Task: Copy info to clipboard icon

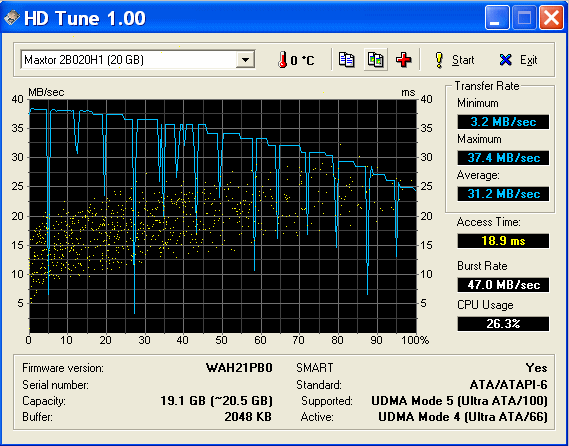Action: [346, 60]
